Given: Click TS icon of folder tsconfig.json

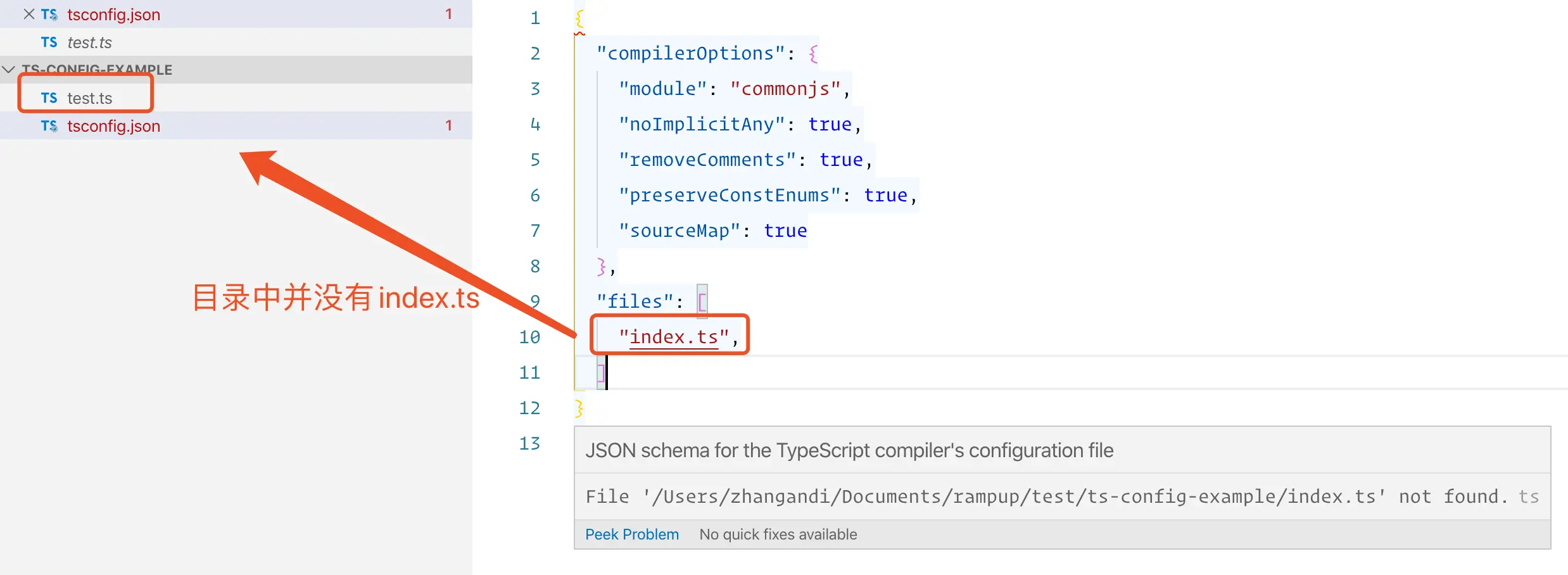Looking at the screenshot, I should [x=49, y=126].
